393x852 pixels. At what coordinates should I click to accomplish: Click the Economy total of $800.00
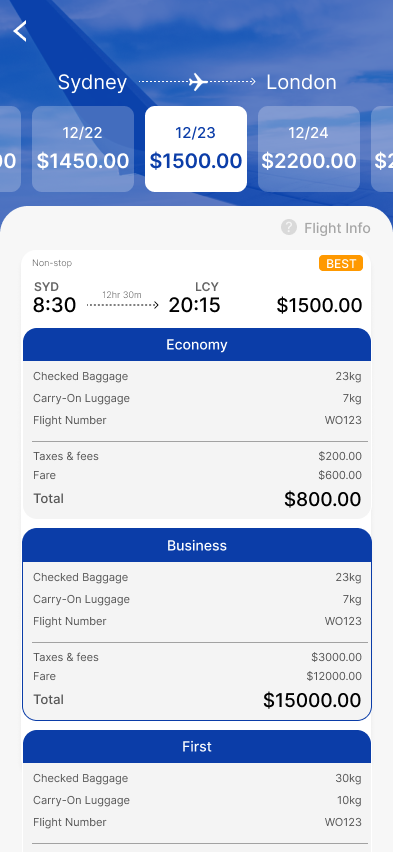322,499
